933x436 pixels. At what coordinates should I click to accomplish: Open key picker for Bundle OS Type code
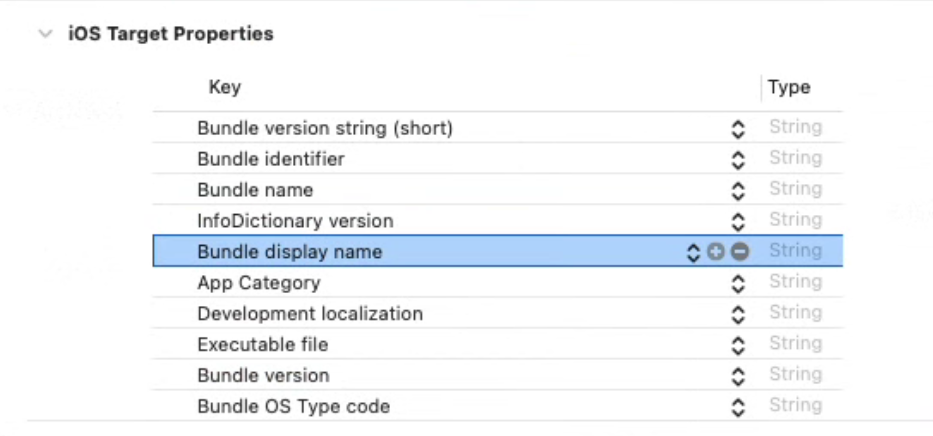pyautogui.click(x=738, y=407)
